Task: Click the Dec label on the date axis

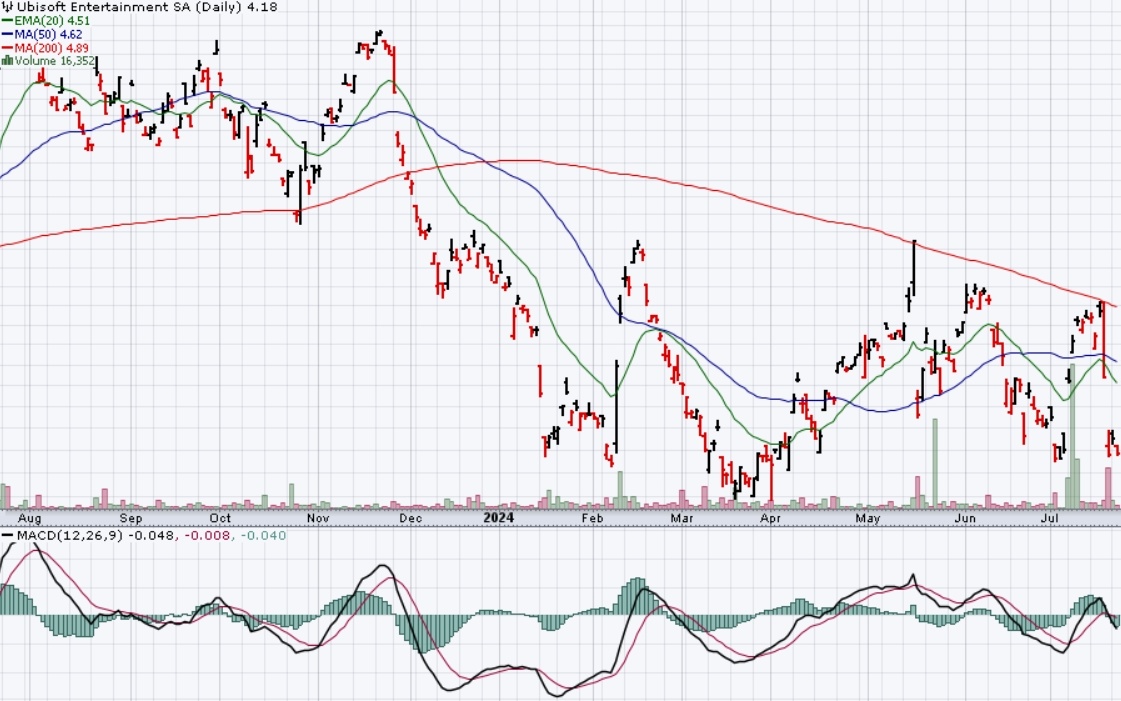Action: tap(410, 518)
